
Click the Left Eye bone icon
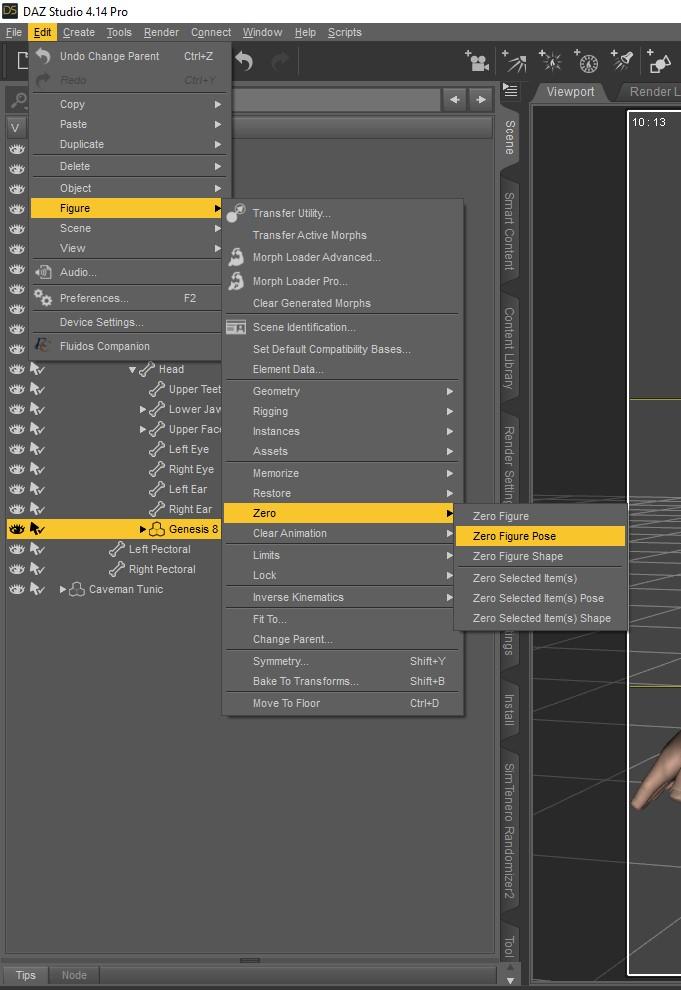point(157,449)
